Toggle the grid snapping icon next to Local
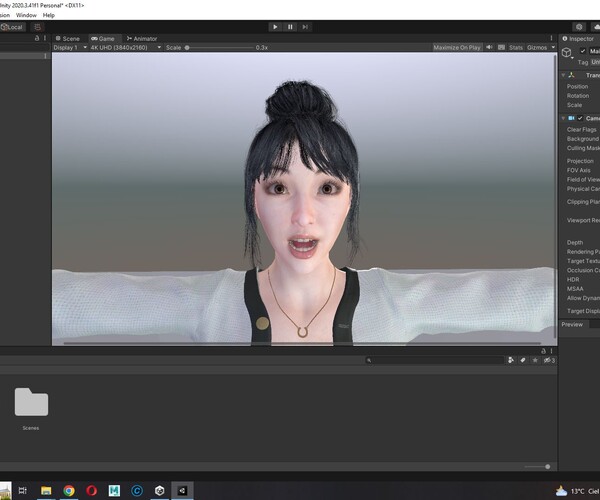 (x=38, y=27)
